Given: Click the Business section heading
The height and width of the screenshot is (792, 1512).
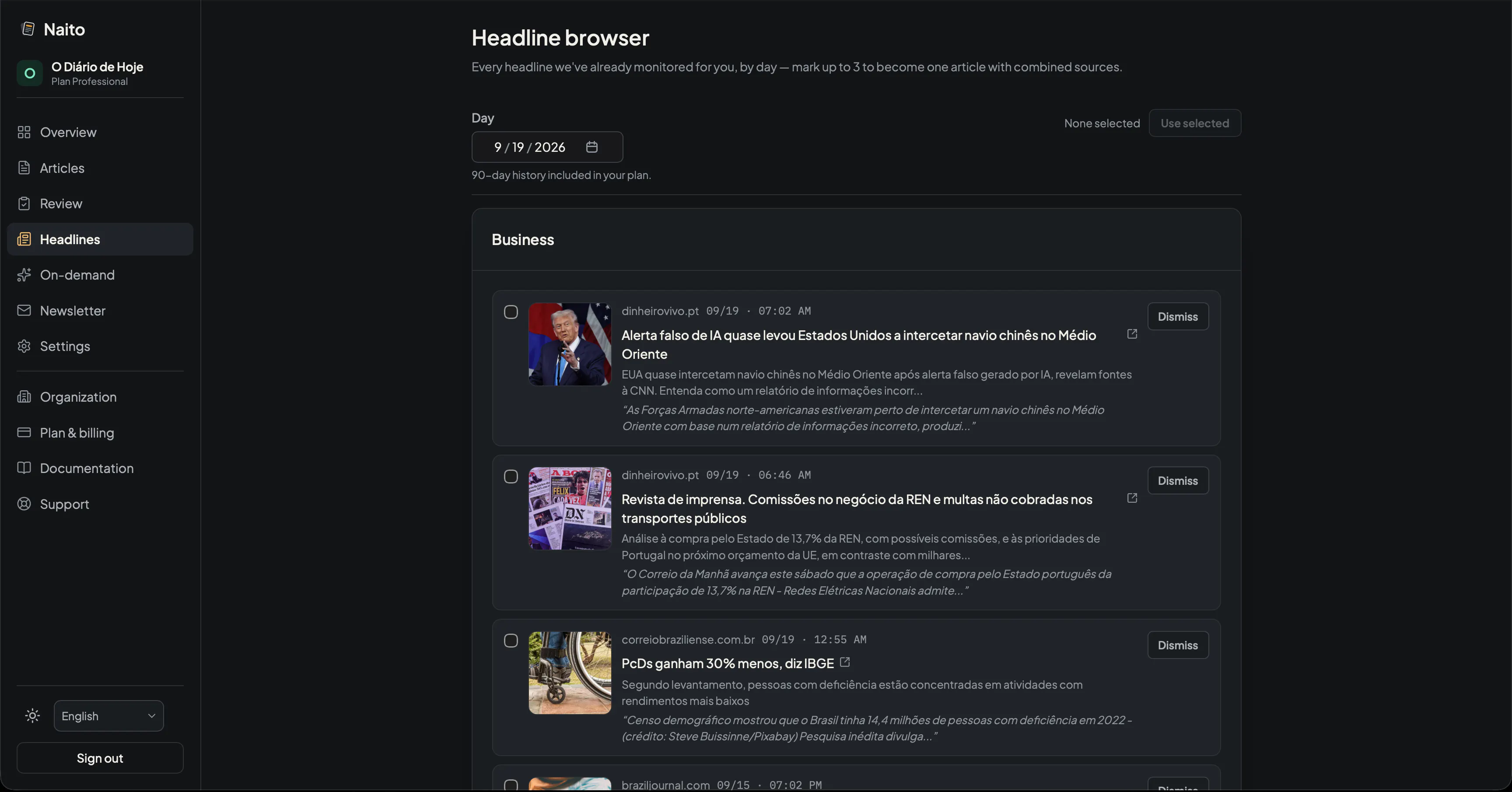Looking at the screenshot, I should click(523, 239).
